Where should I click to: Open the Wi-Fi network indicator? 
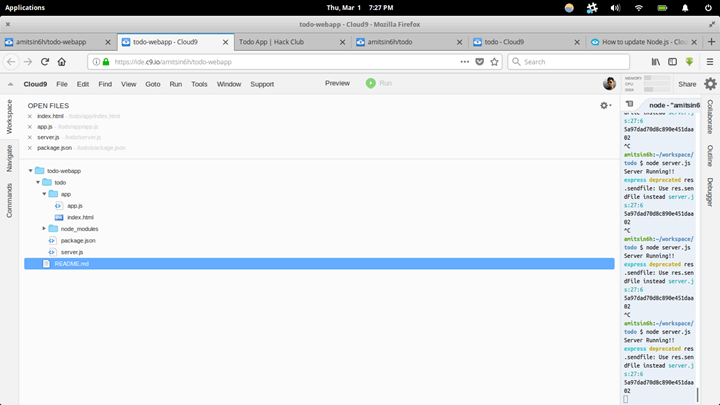(x=639, y=8)
